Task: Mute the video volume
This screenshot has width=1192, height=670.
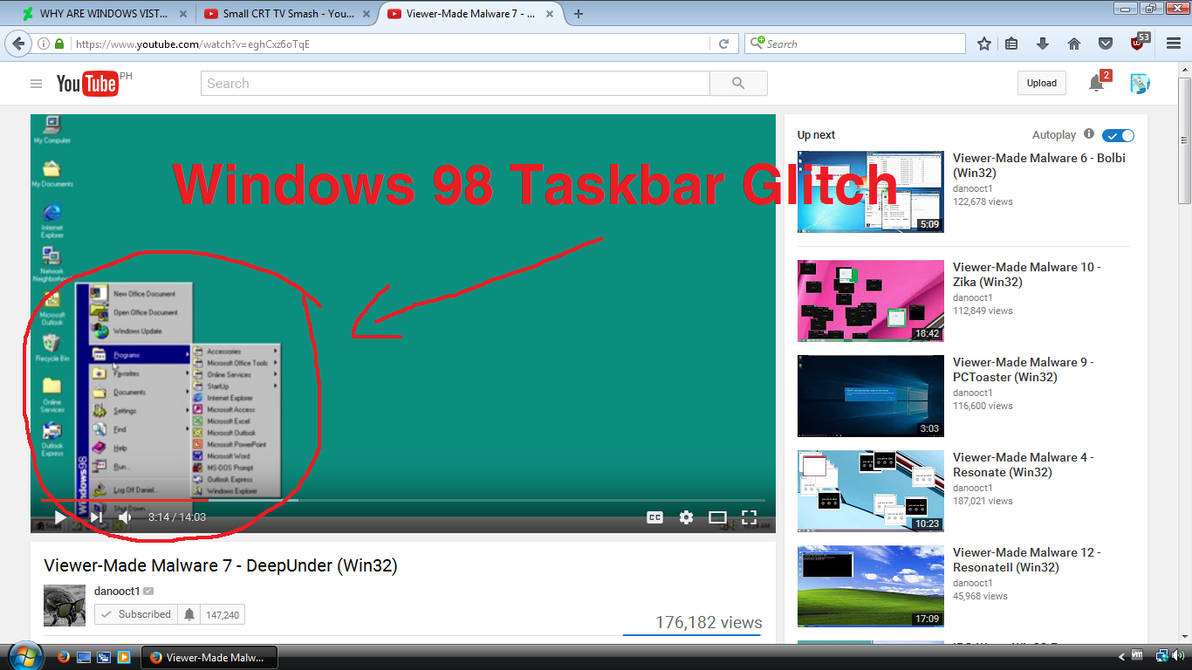Action: [124, 517]
